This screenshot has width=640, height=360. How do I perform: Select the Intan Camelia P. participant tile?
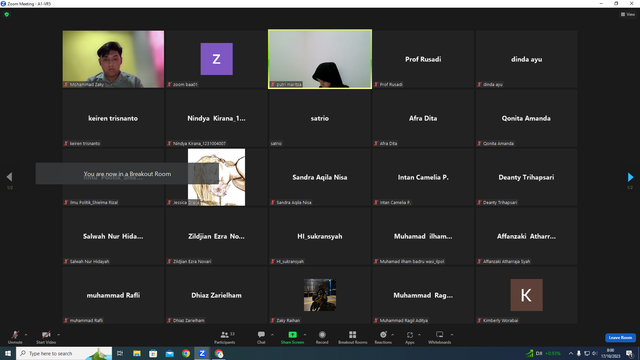coord(423,177)
